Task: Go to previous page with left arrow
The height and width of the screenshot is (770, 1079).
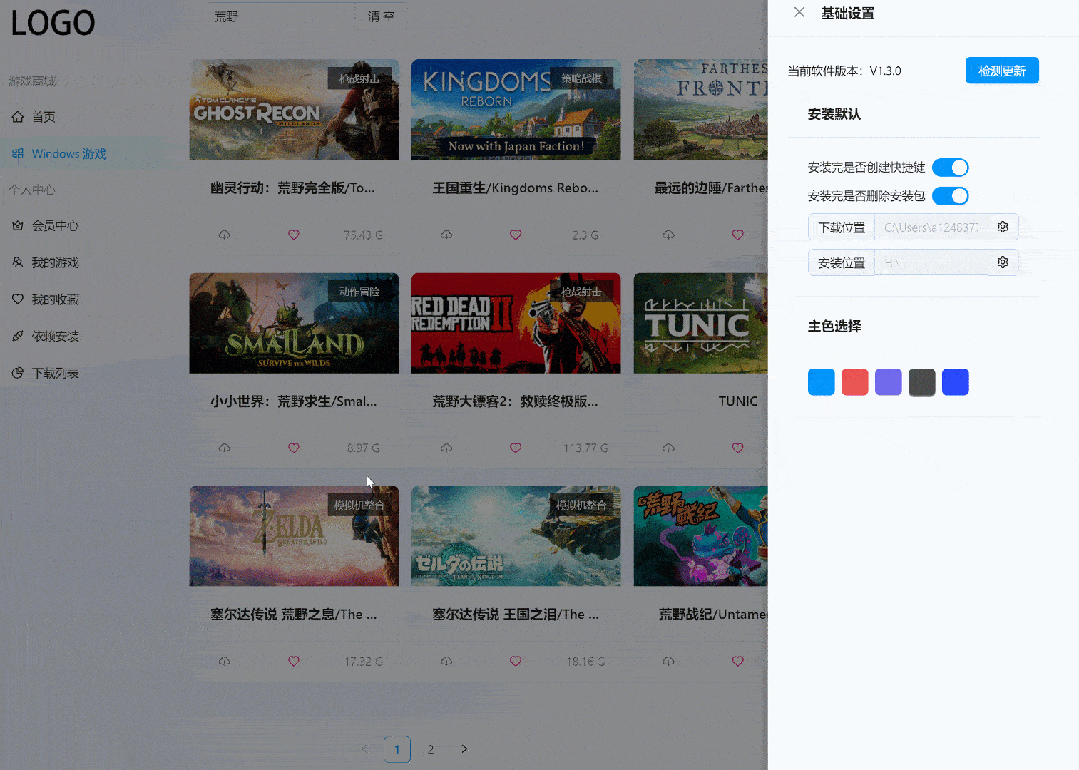Action: [x=364, y=749]
